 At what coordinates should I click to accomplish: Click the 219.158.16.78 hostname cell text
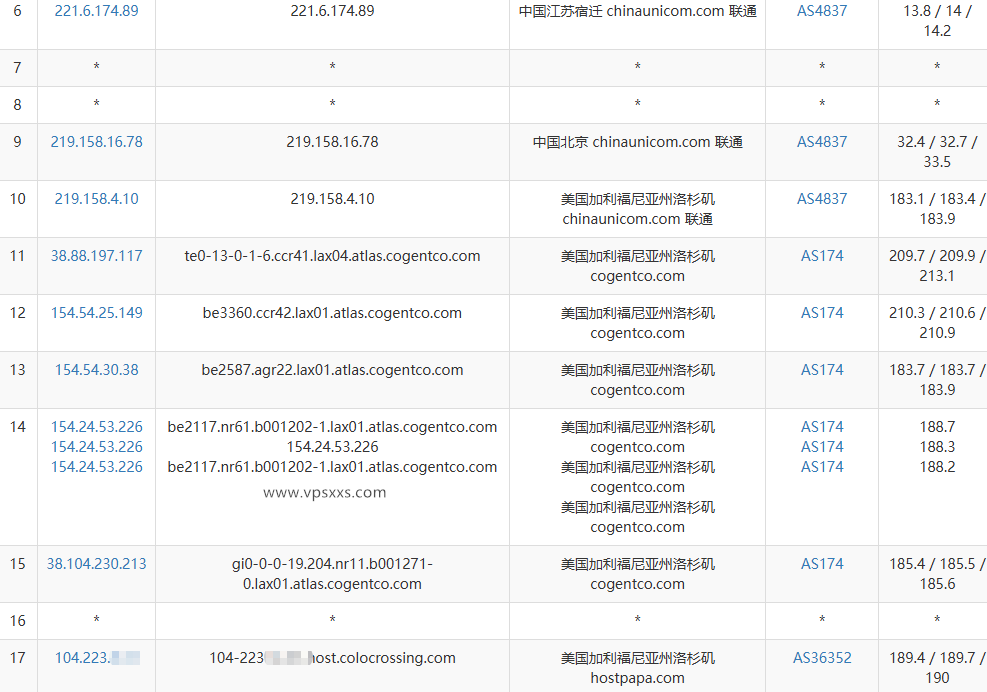coord(332,142)
